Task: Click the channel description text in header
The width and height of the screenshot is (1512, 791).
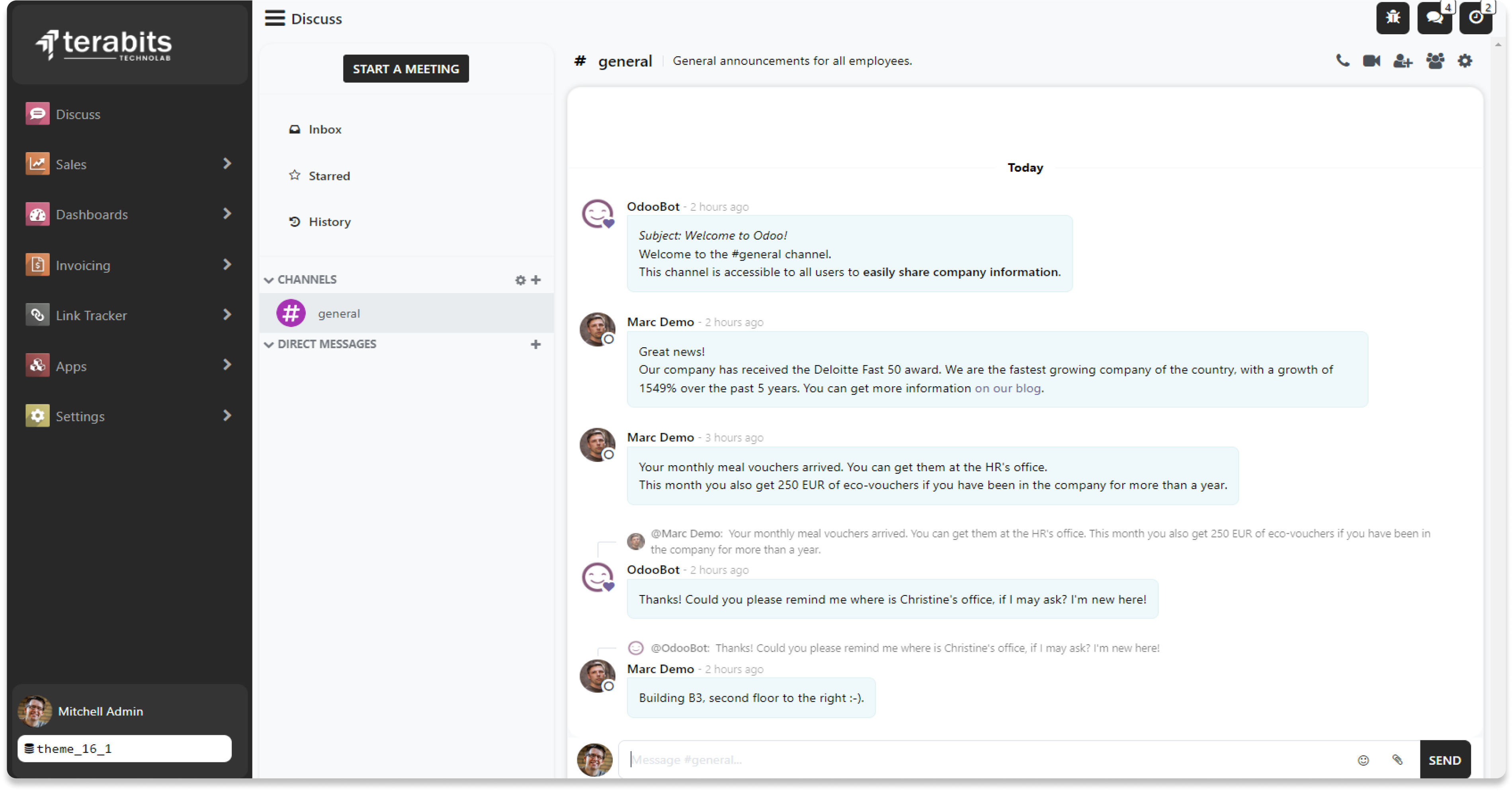Action: pyautogui.click(x=792, y=61)
